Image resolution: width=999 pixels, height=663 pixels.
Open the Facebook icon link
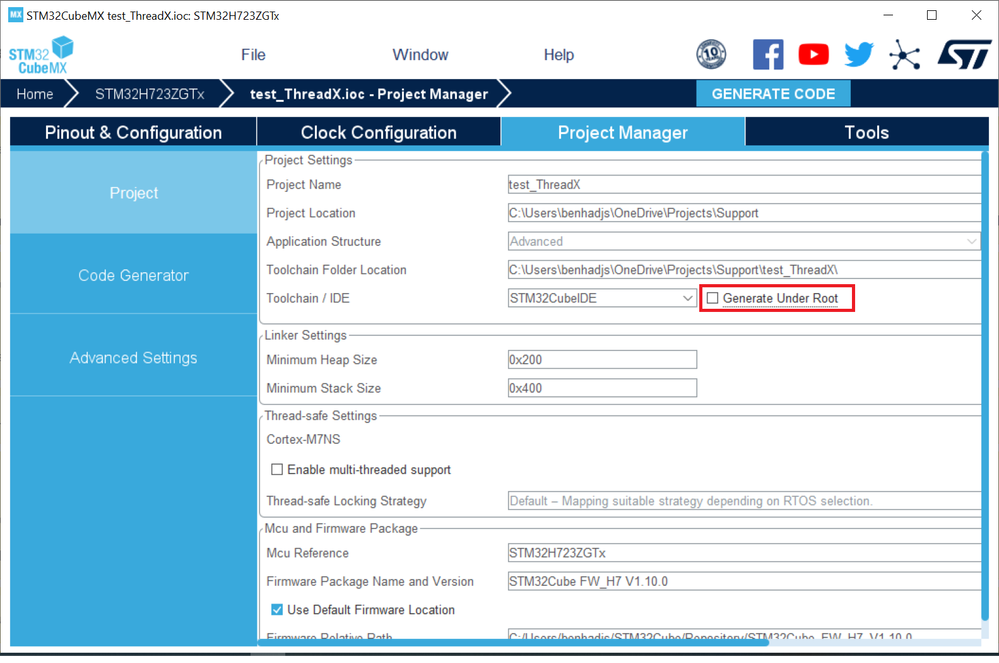(x=768, y=54)
